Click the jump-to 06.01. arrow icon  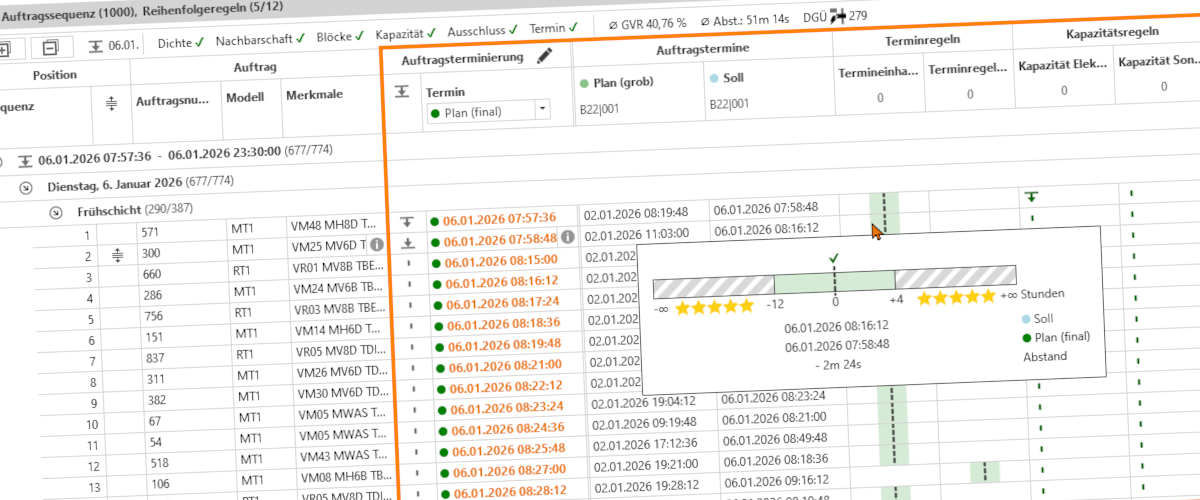click(x=95, y=46)
